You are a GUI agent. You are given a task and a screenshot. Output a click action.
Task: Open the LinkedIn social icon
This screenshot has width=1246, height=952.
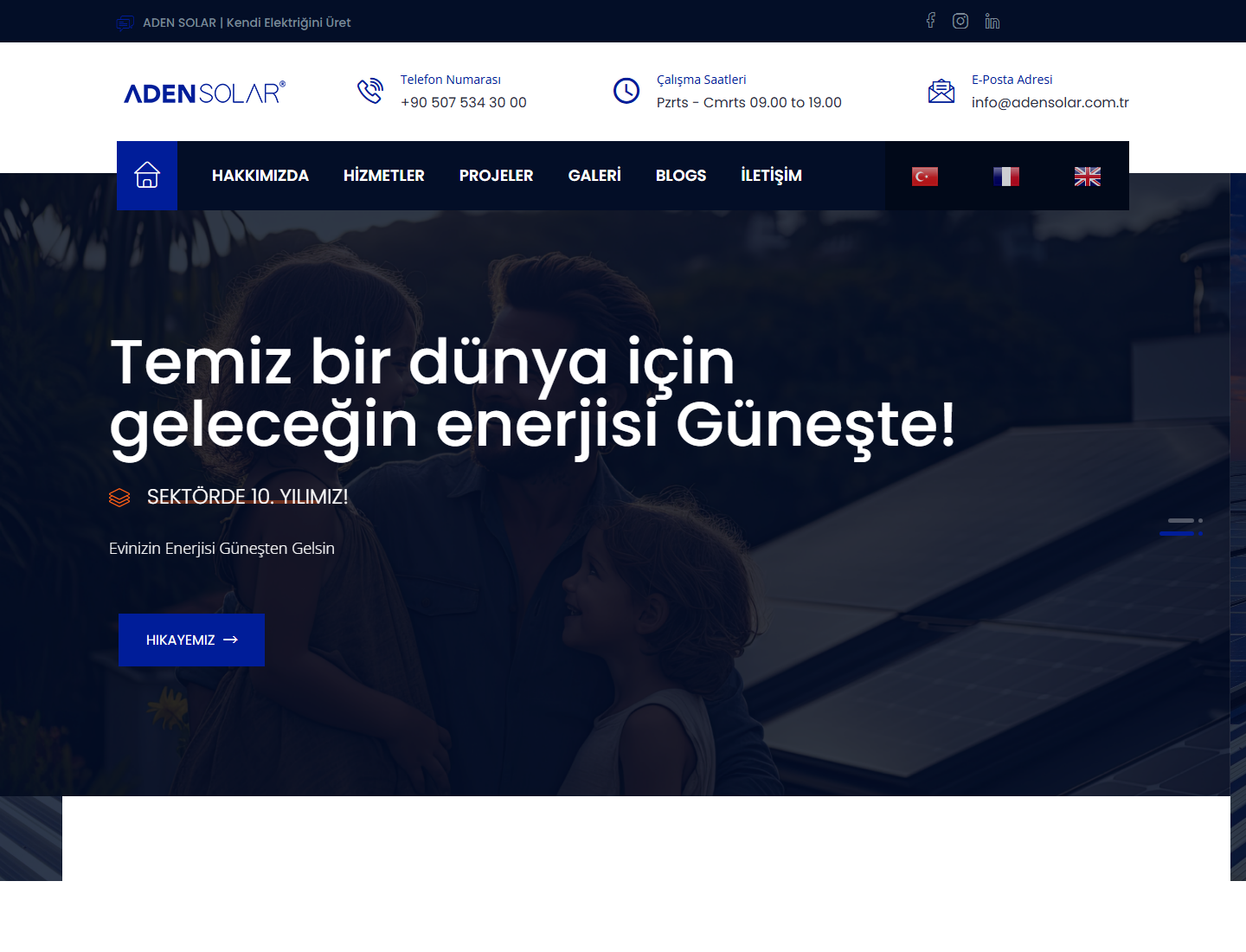point(992,22)
